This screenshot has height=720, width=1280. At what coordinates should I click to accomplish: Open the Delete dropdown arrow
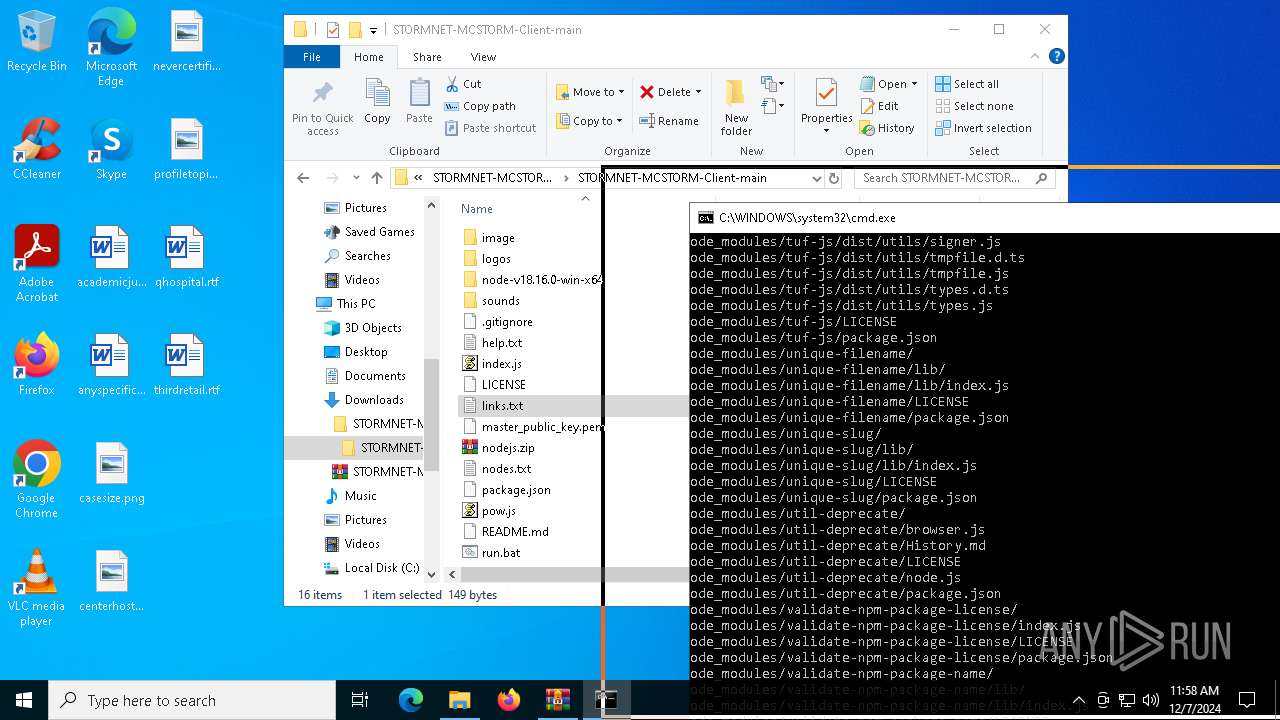click(698, 92)
